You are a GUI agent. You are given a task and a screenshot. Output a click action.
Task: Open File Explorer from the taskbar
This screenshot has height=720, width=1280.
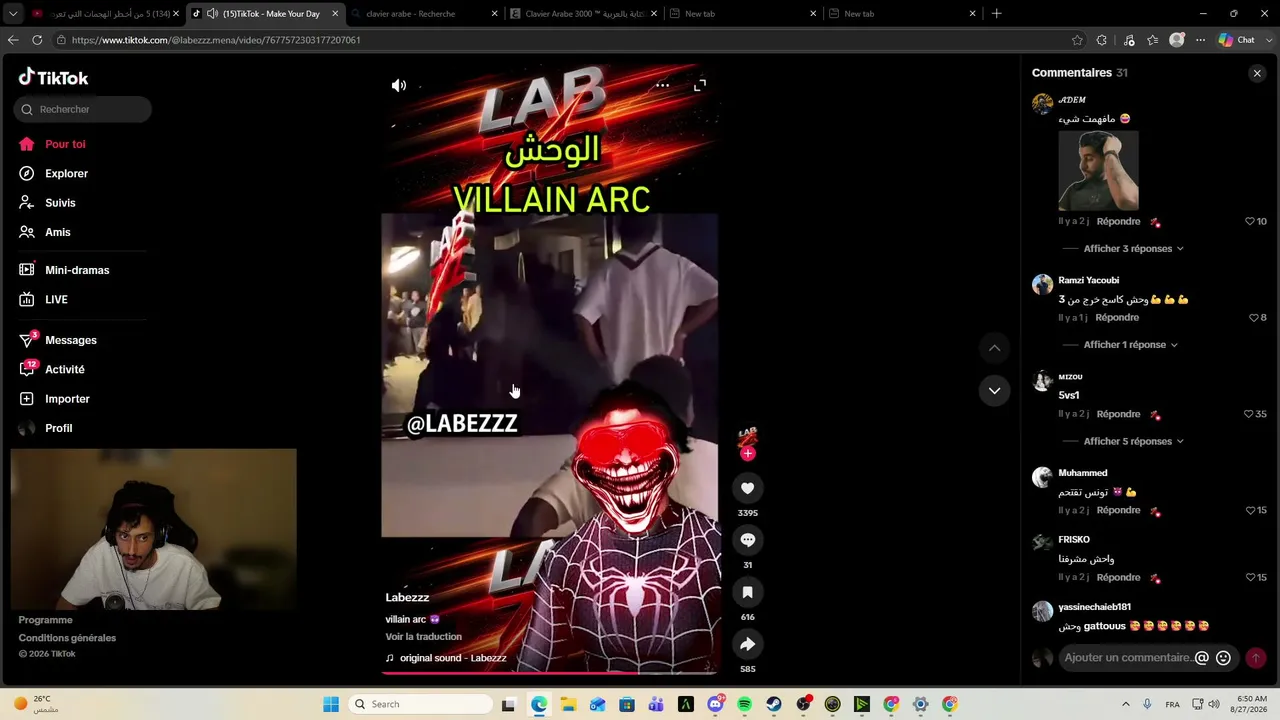[568, 704]
